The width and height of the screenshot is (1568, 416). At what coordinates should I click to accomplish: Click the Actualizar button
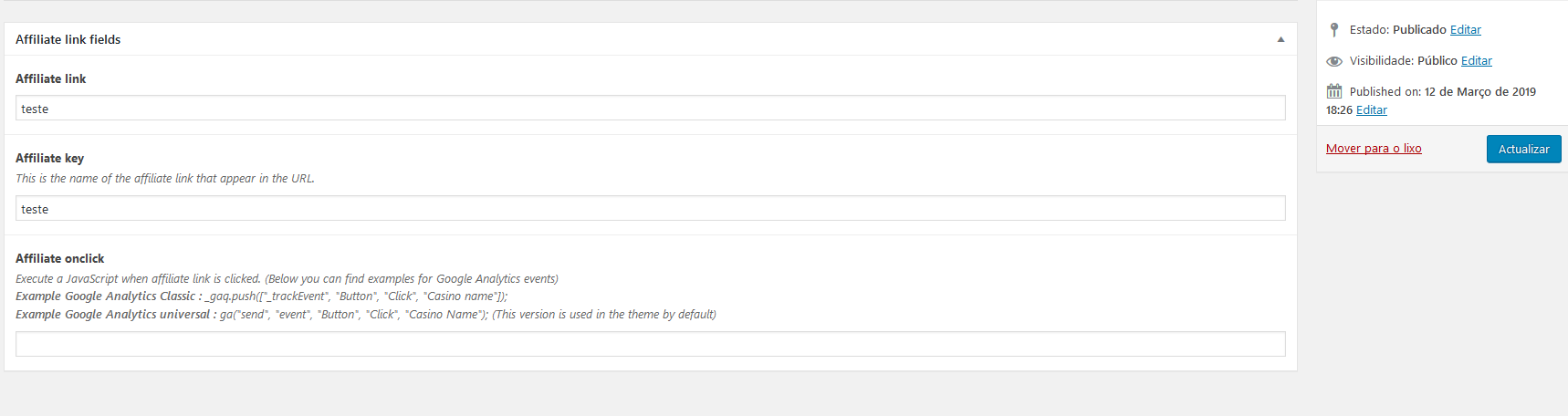(x=1523, y=149)
